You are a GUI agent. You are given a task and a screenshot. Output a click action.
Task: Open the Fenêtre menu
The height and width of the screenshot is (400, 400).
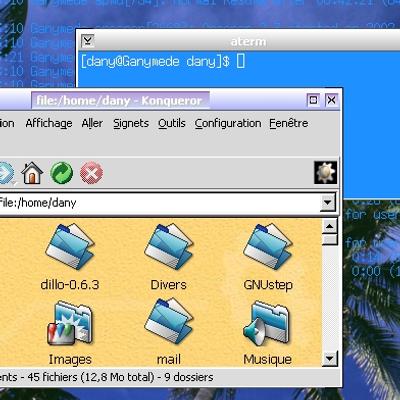tap(289, 123)
